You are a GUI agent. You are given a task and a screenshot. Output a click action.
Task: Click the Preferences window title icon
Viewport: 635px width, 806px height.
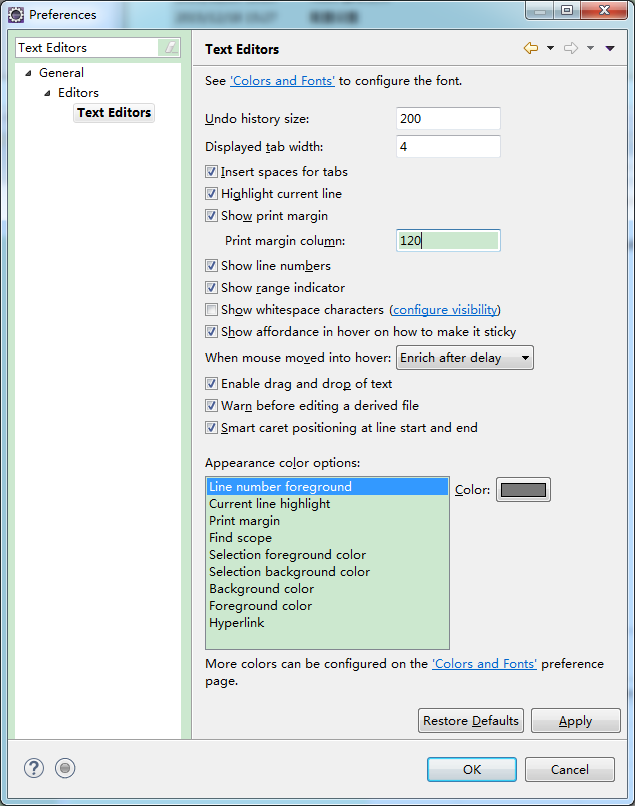coord(15,15)
